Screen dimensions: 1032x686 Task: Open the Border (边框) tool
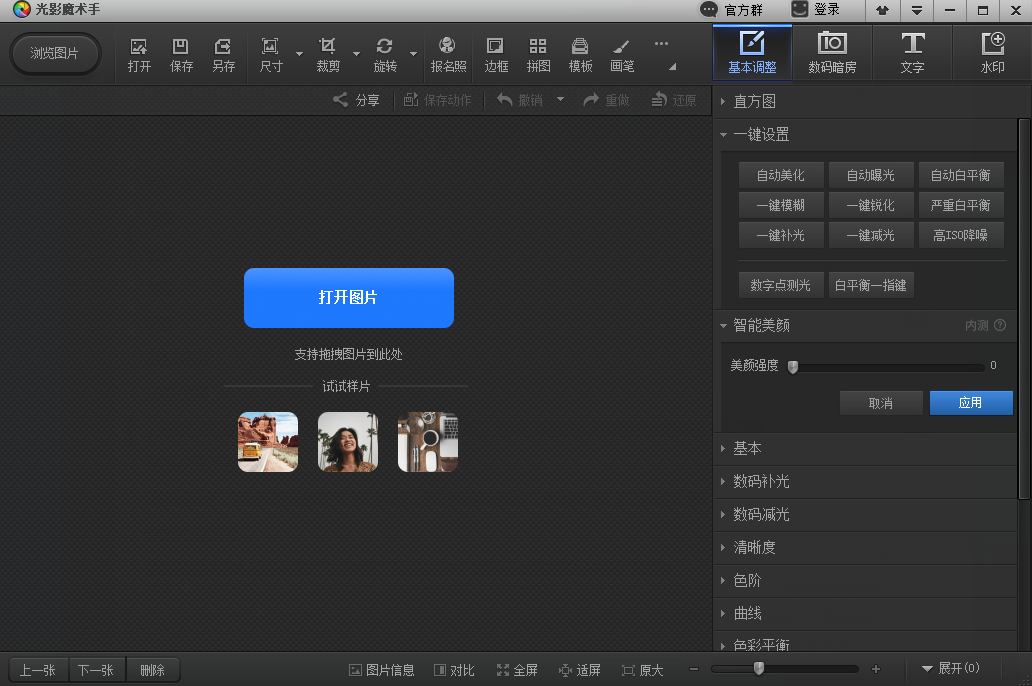(496, 54)
